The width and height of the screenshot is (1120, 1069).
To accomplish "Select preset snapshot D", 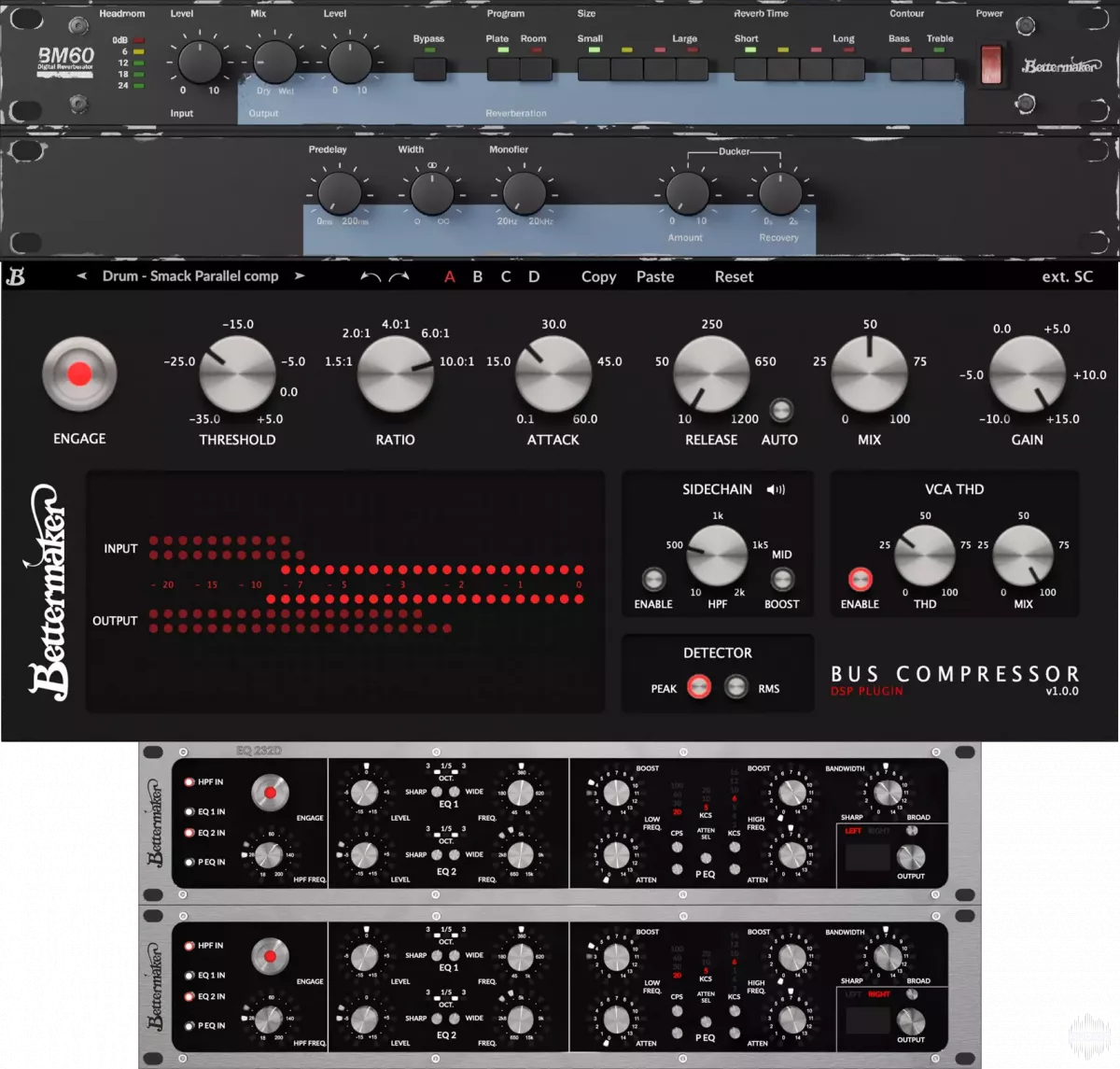I will pyautogui.click(x=533, y=276).
